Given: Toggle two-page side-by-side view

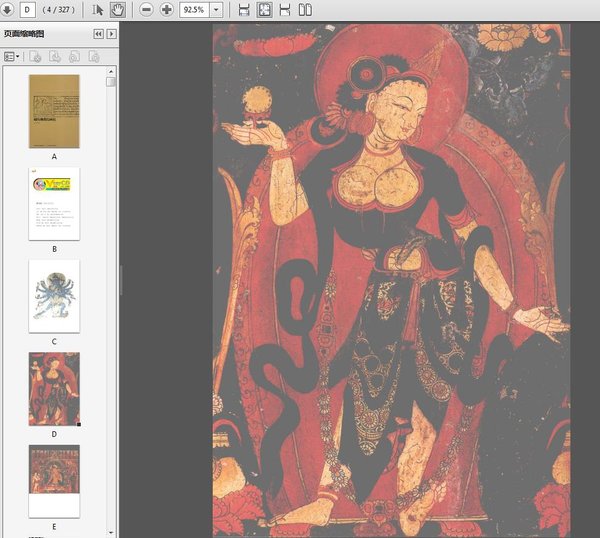Looking at the screenshot, I should [305, 9].
